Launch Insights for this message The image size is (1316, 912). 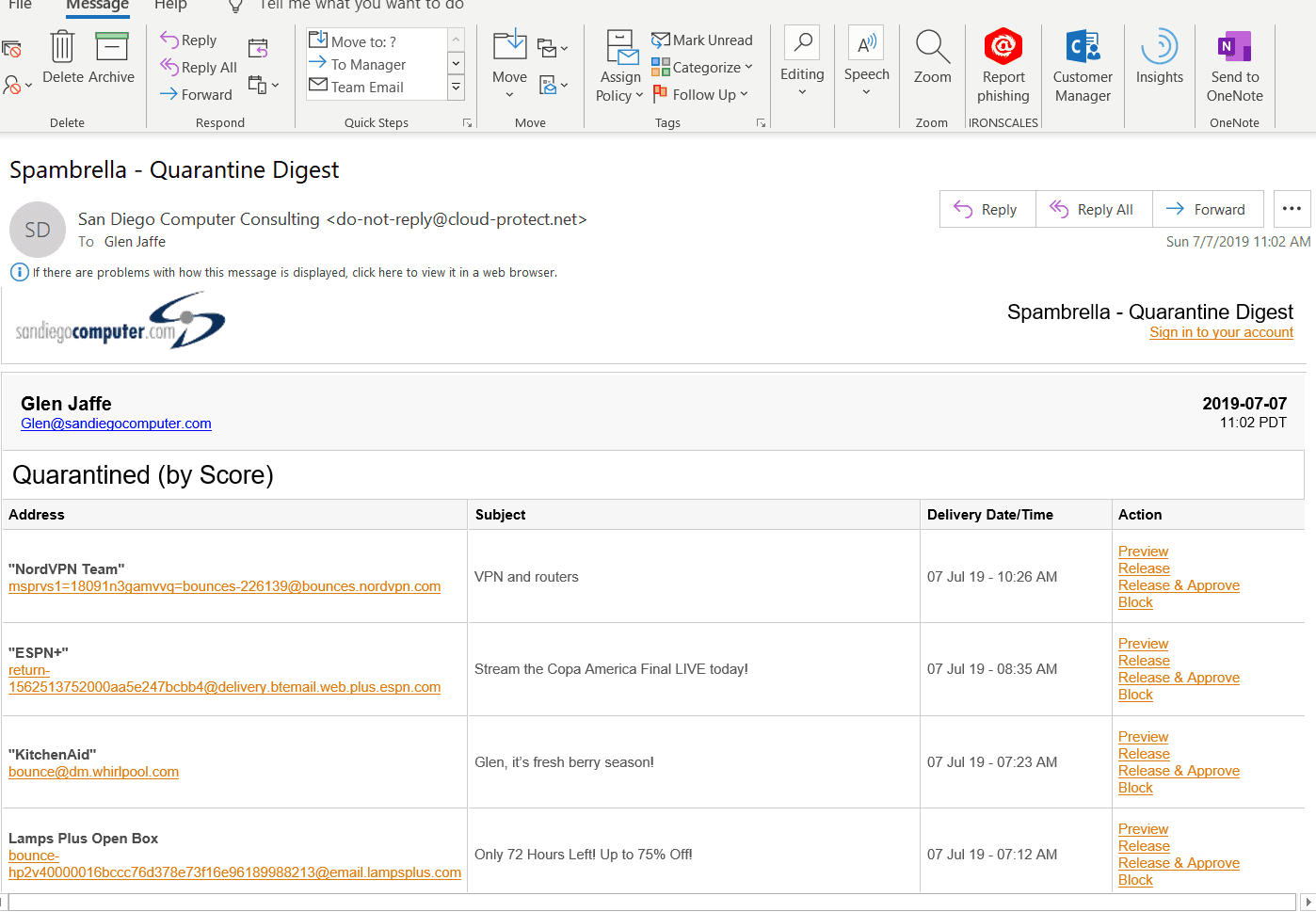1159,61
